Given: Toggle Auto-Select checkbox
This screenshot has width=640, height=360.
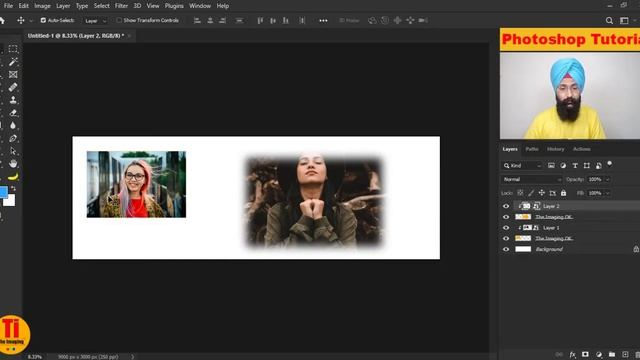Looking at the screenshot, I should (x=43, y=20).
